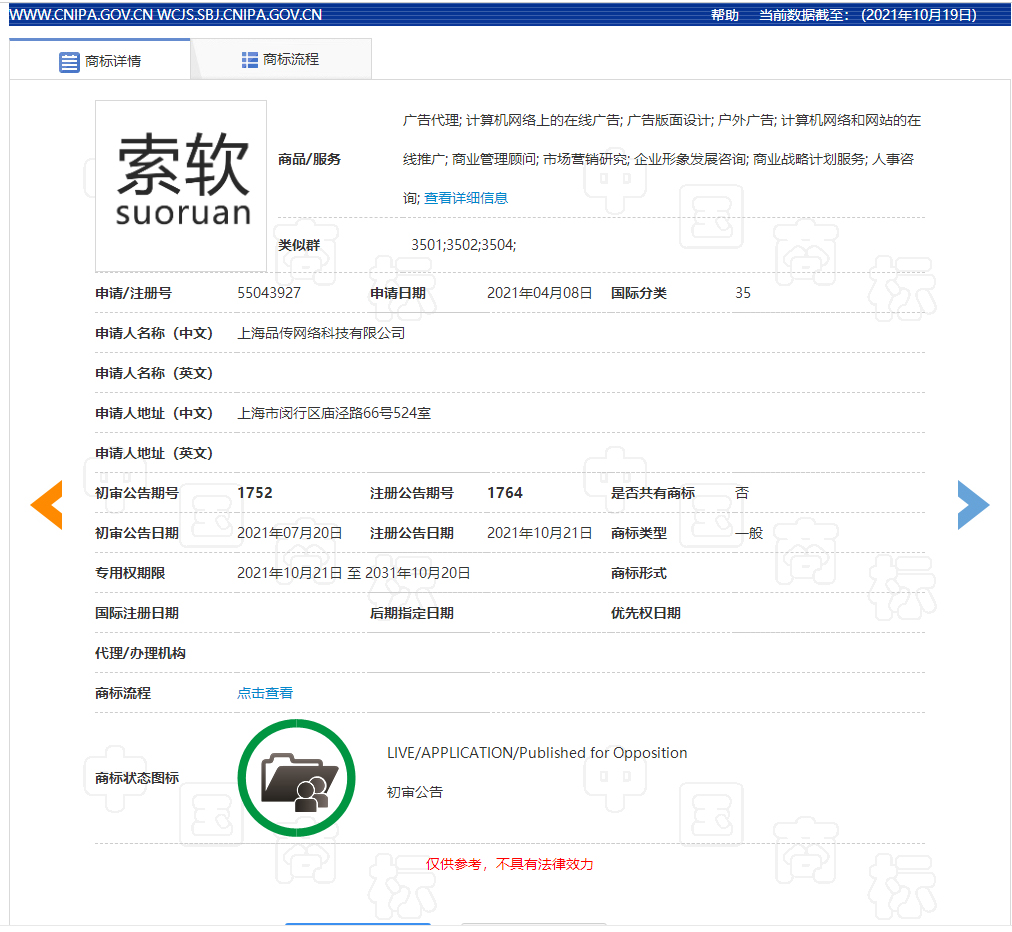Click the blue bar at the page bottom
This screenshot has width=1012, height=932.
point(357,927)
